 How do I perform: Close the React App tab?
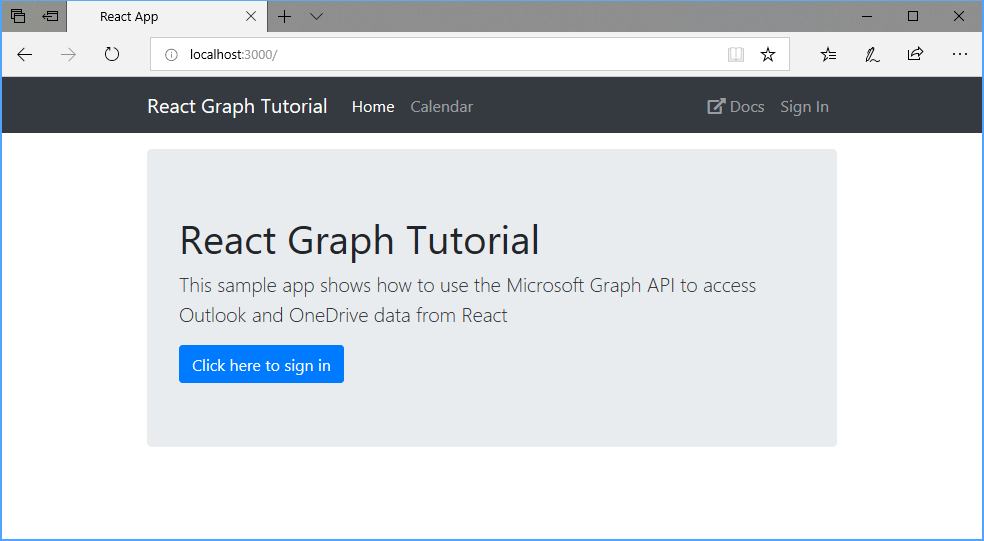tap(250, 16)
